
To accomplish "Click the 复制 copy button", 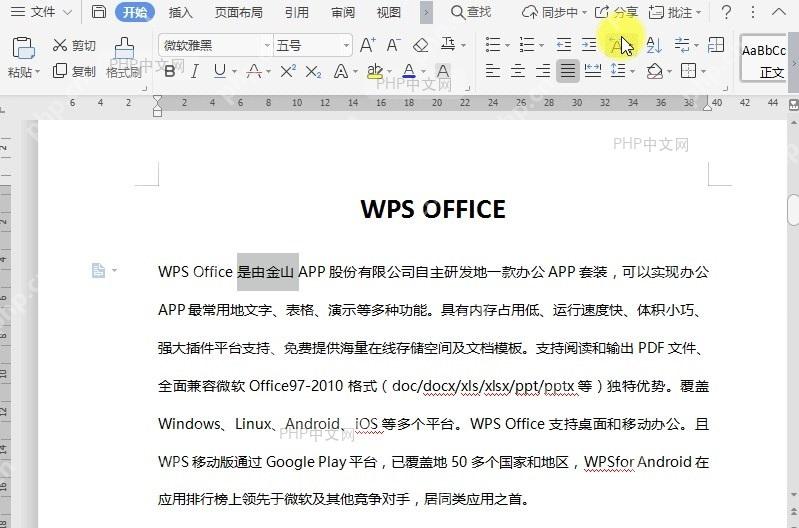I will point(74,71).
